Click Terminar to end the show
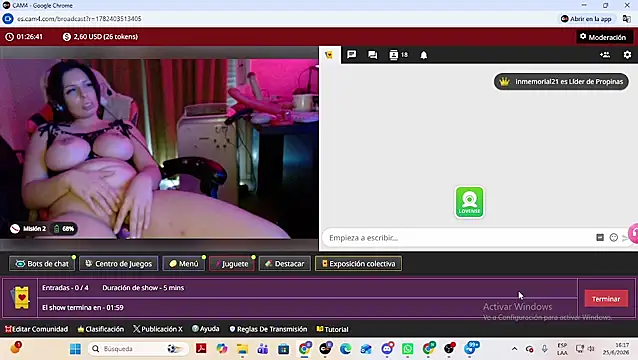The image size is (638, 360). point(606,299)
